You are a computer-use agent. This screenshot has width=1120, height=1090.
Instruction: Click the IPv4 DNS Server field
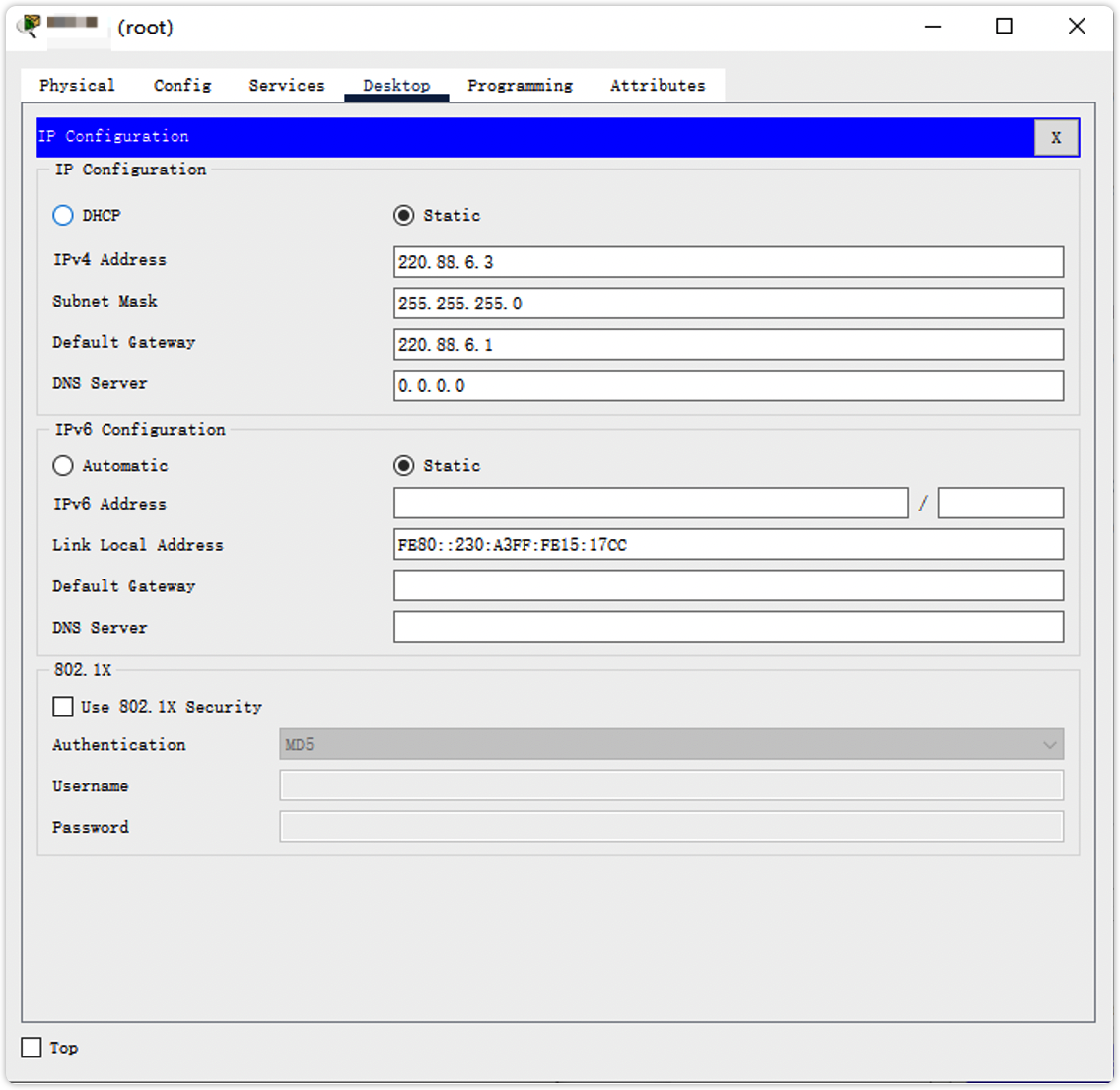[728, 386]
